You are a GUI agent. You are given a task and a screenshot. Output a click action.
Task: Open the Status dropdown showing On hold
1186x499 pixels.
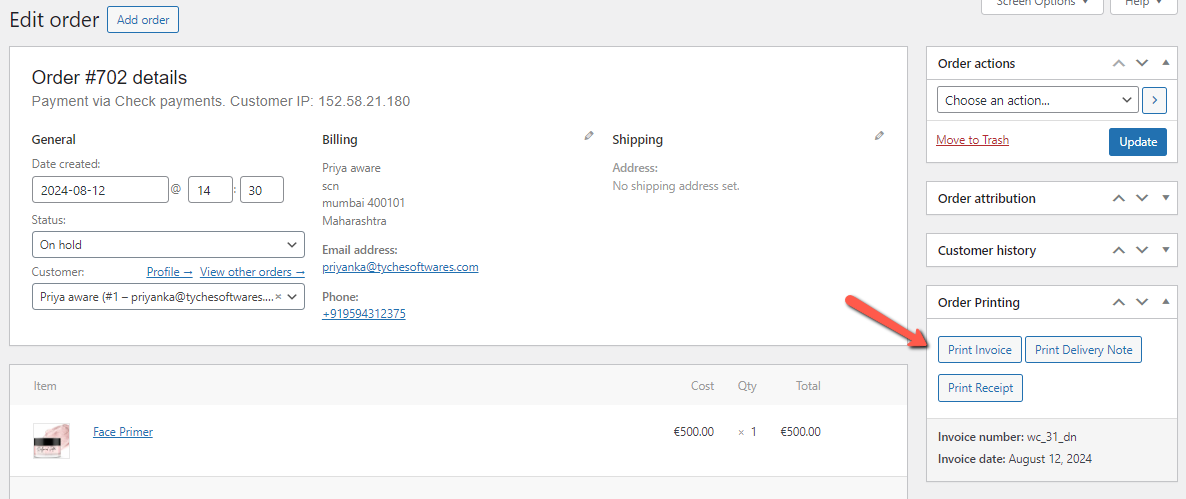(168, 245)
